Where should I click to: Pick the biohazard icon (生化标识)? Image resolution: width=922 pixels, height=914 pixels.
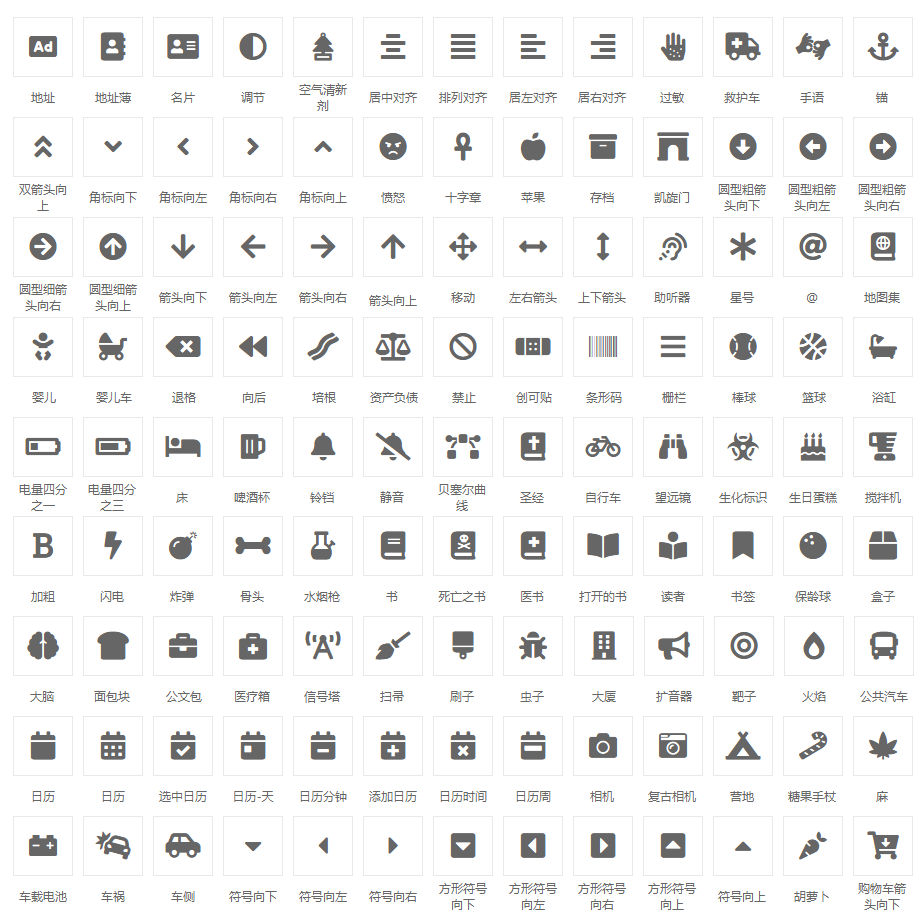point(743,447)
